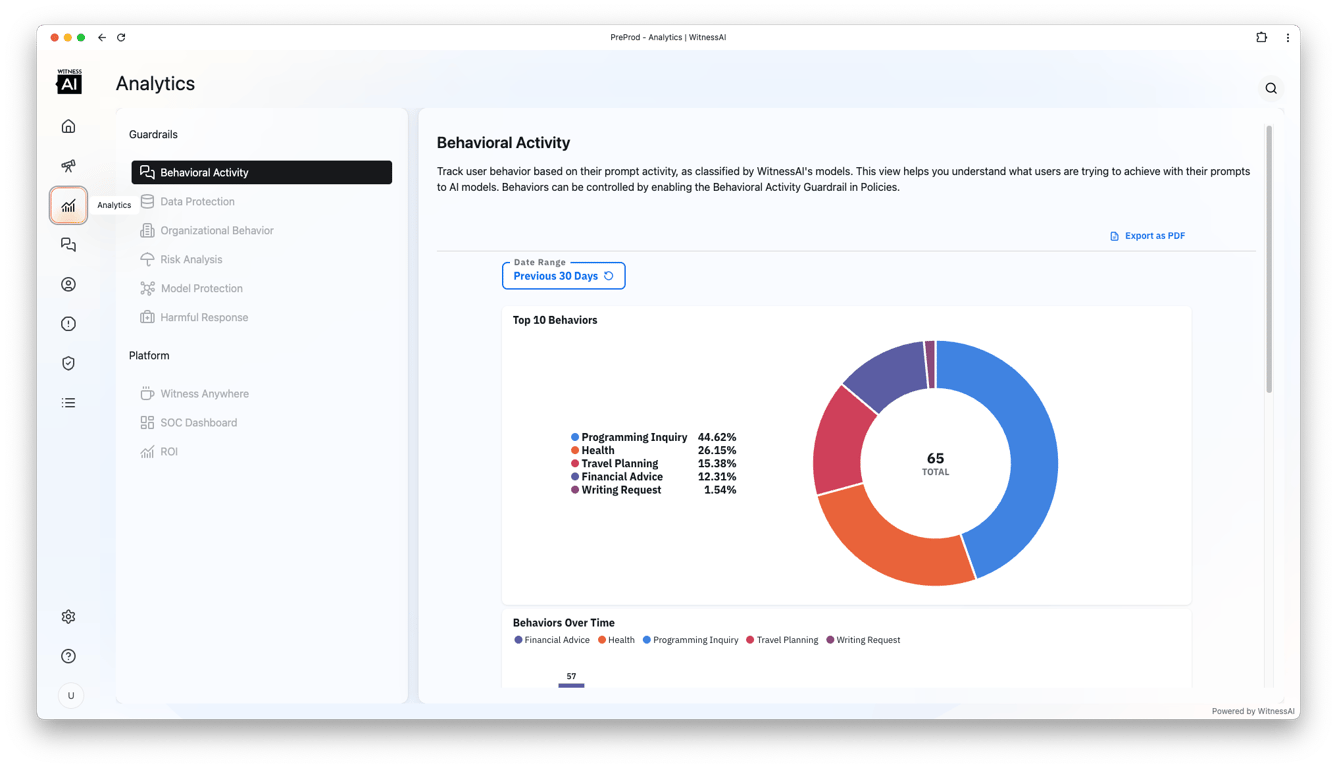Go to the Model Protection section

click(x=262, y=288)
